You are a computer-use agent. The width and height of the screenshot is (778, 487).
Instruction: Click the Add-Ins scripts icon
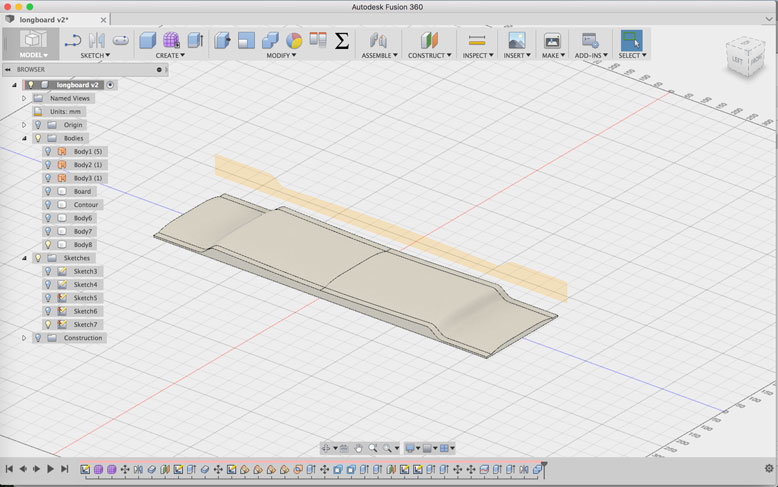point(590,40)
